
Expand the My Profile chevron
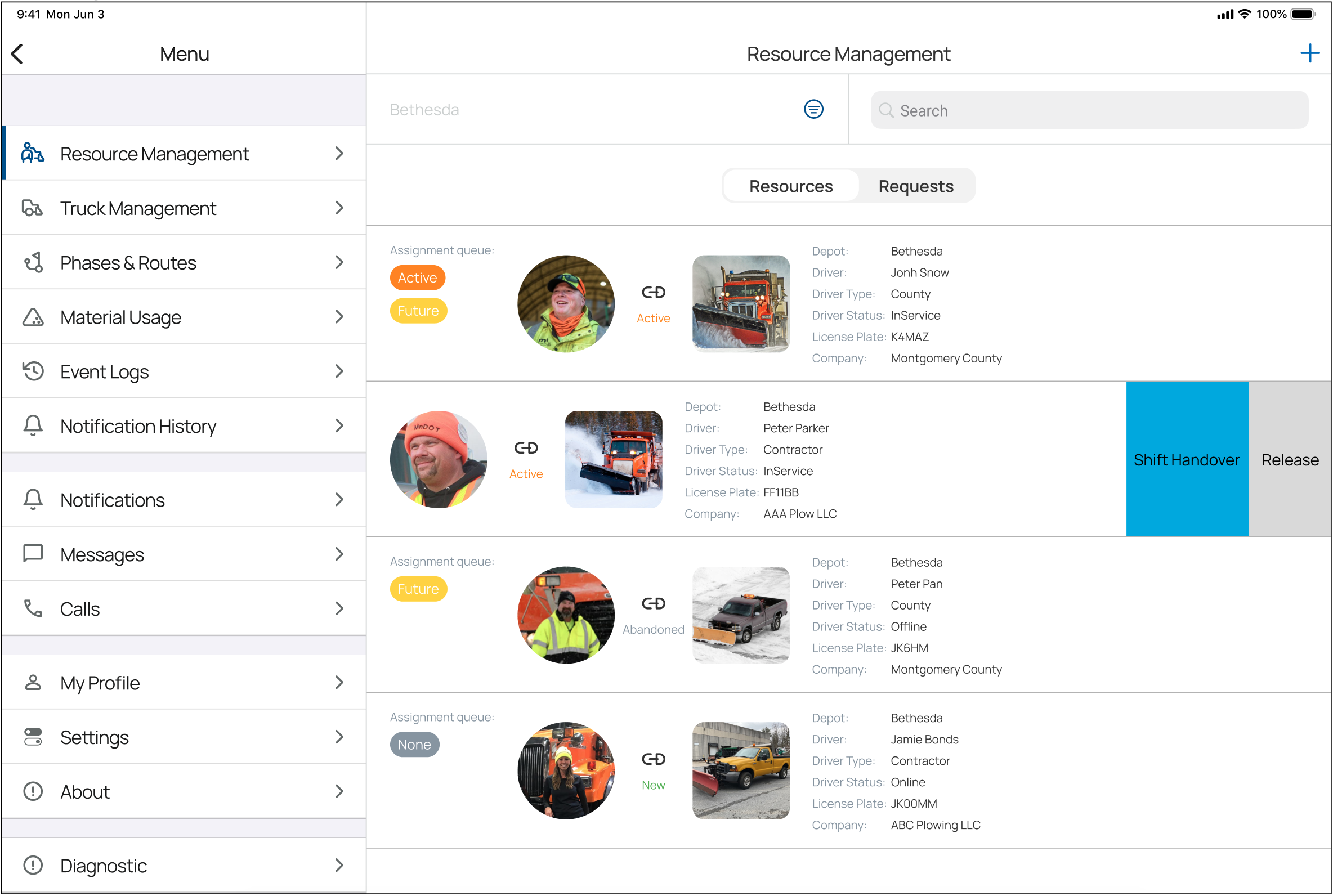(339, 683)
